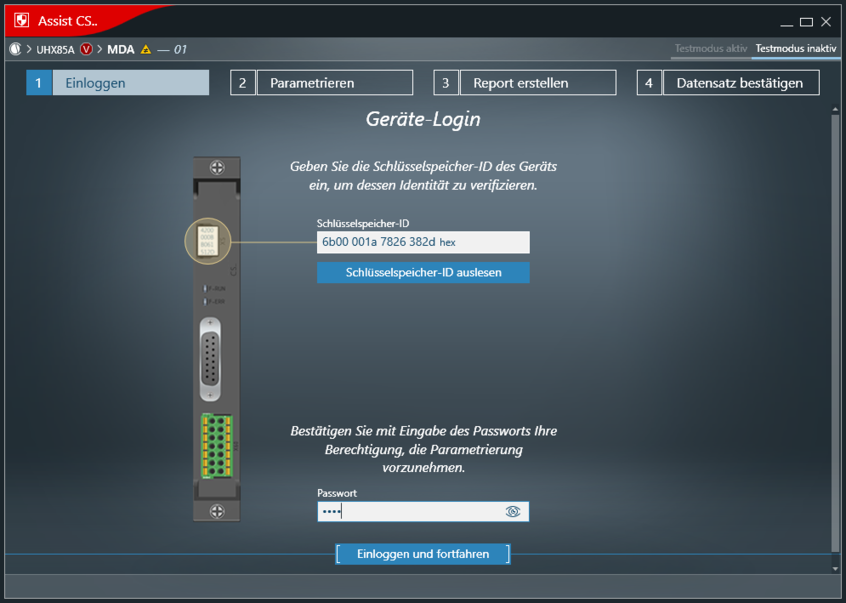This screenshot has height=603, width=846.
Task: Focus the Schlüsselspeicher-ID input field
Action: (x=422, y=242)
